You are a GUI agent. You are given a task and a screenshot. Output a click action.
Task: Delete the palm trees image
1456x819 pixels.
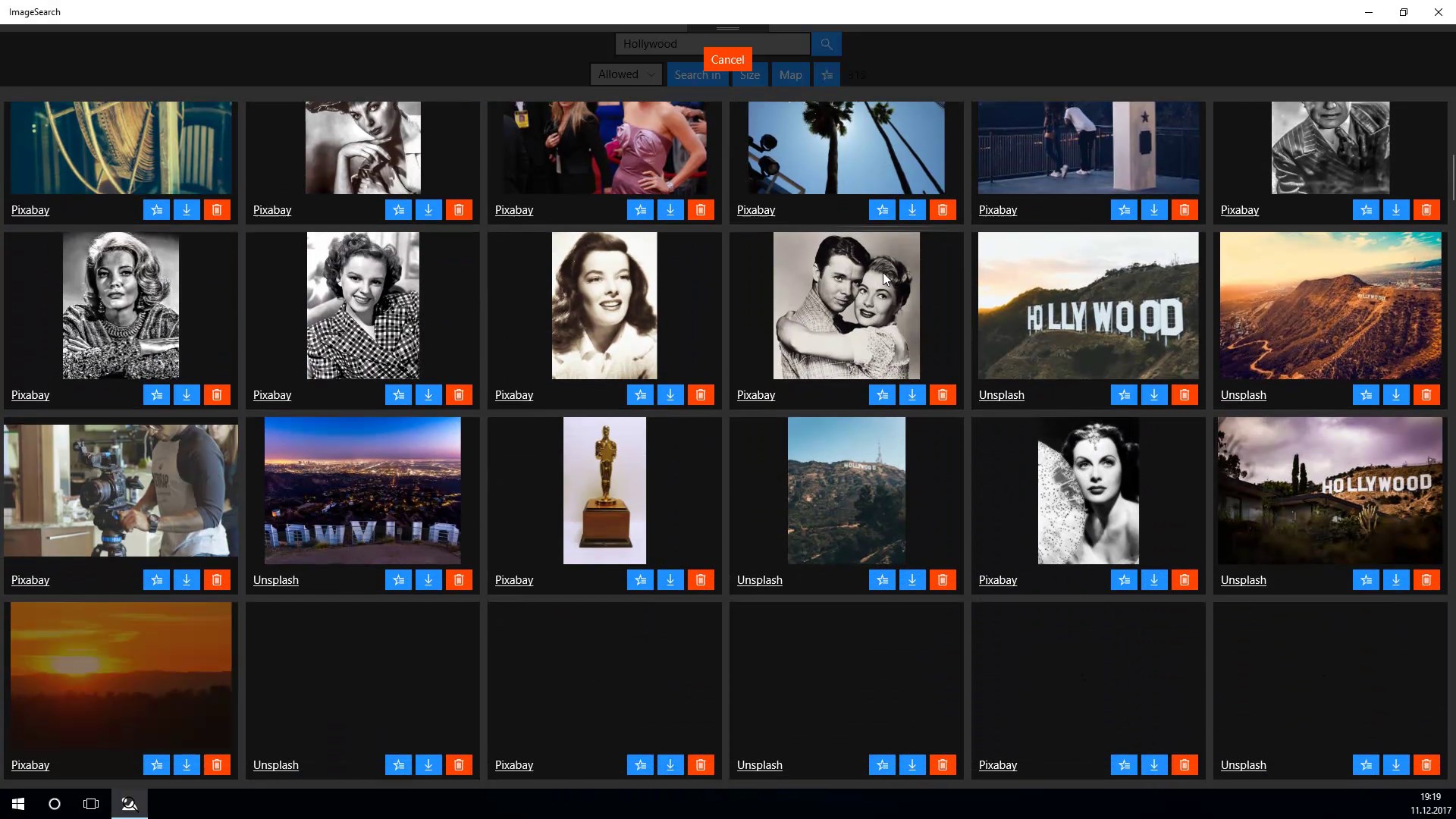tap(943, 210)
